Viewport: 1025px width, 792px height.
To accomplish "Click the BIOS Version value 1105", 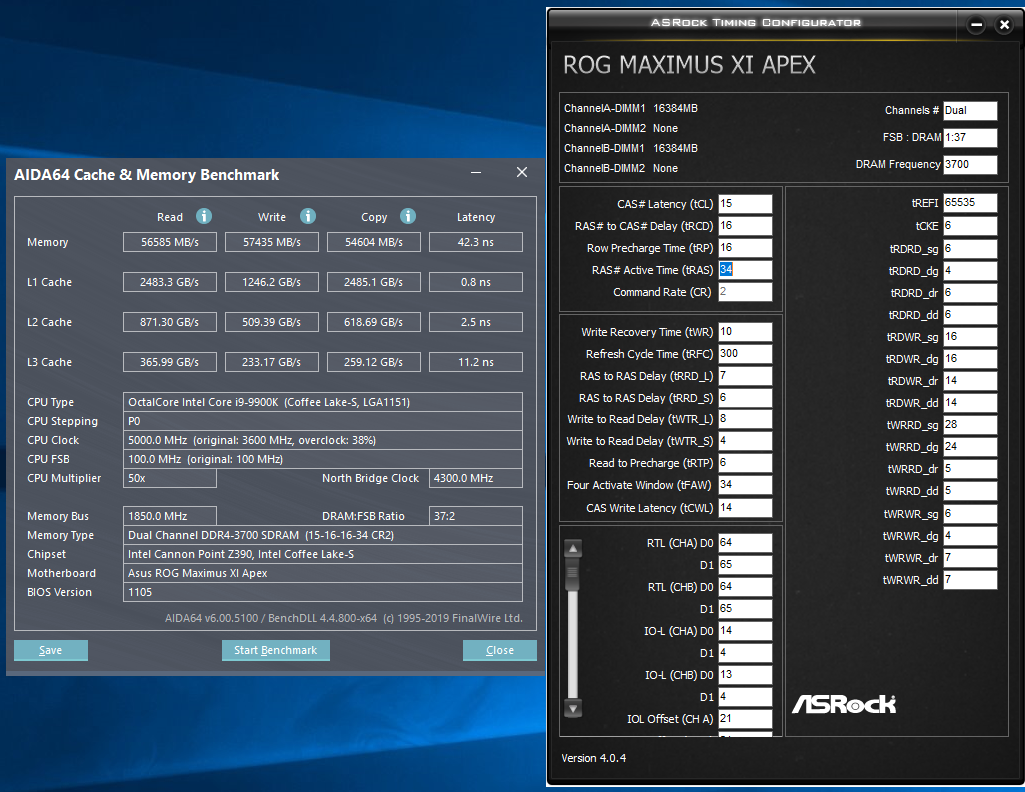I will pyautogui.click(x=323, y=592).
